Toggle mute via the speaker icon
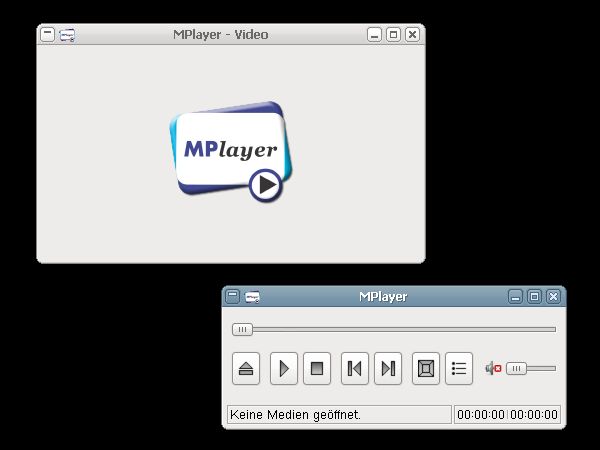The image size is (600, 450). 493,368
